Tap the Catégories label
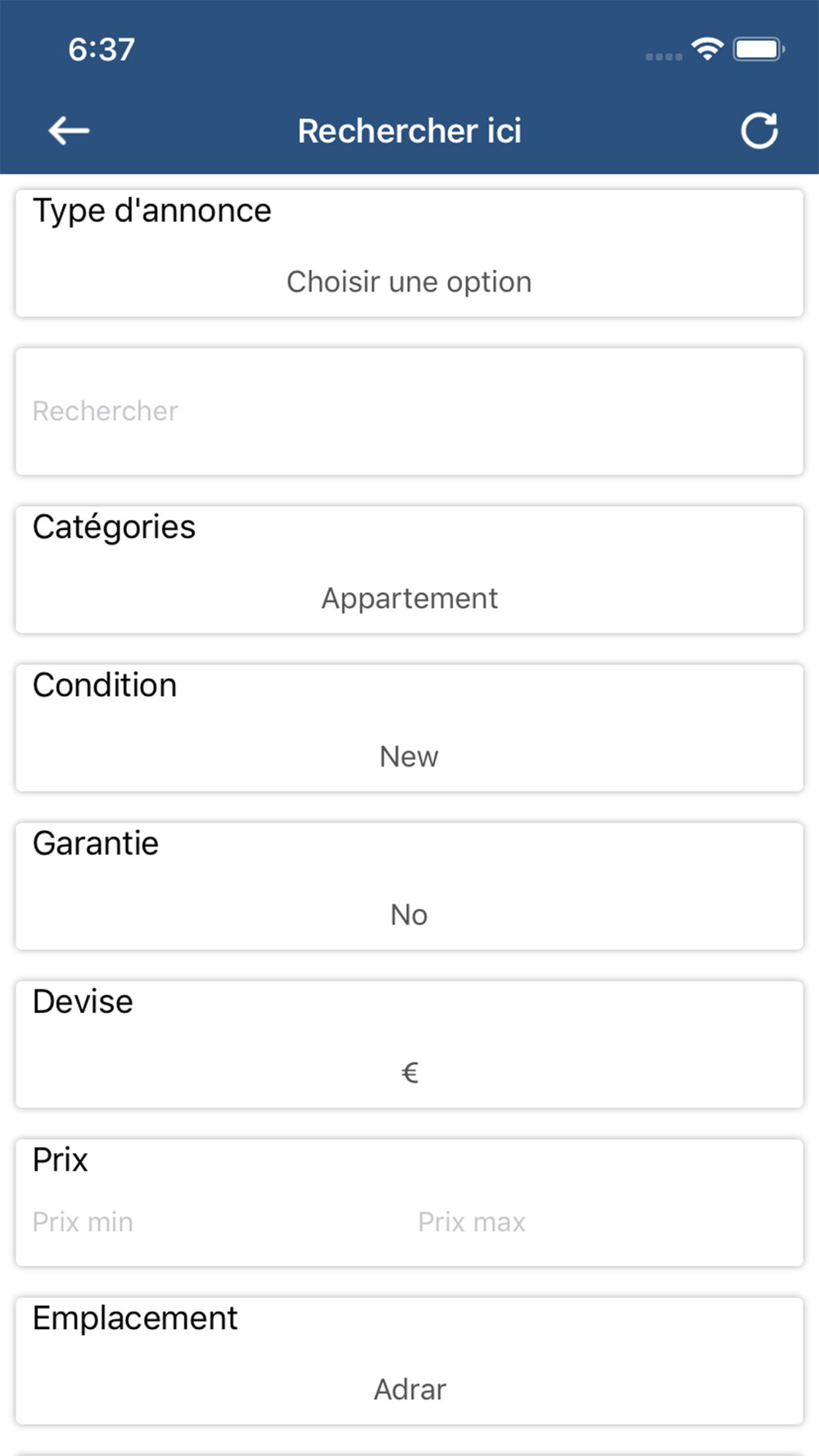The width and height of the screenshot is (819, 1456). click(114, 527)
